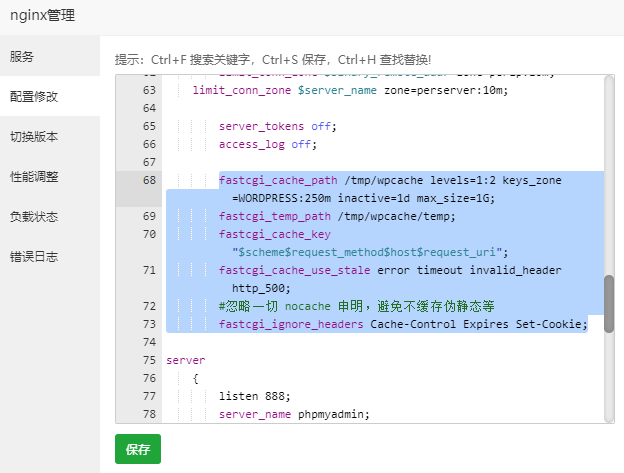Open the 性能调整 tab

point(34,177)
